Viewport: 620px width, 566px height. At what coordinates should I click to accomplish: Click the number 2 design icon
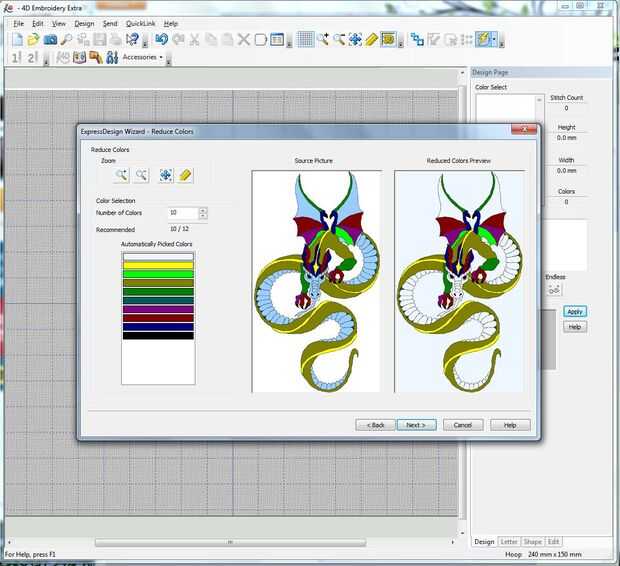coord(32,57)
